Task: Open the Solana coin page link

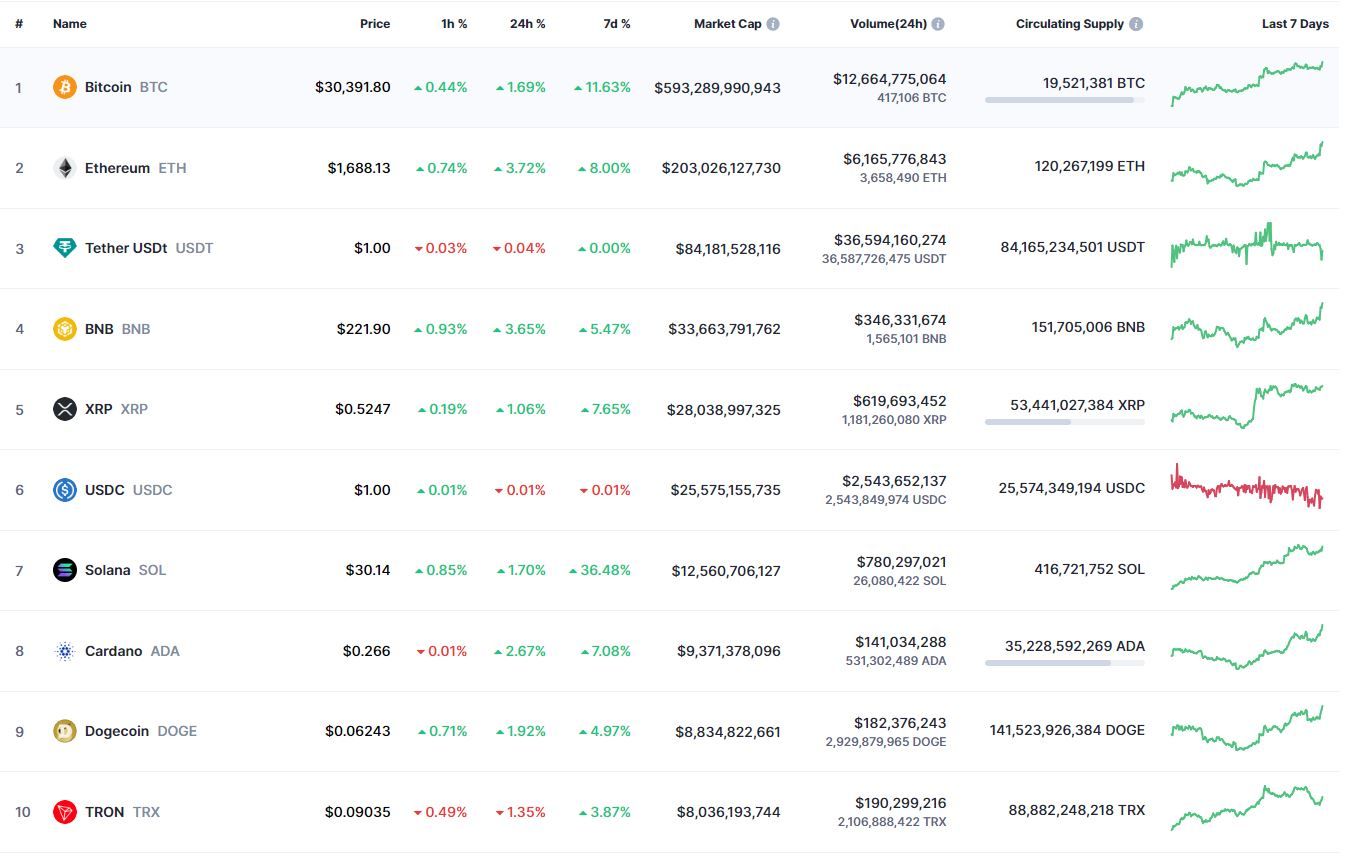Action: pyautogui.click(x=126, y=570)
